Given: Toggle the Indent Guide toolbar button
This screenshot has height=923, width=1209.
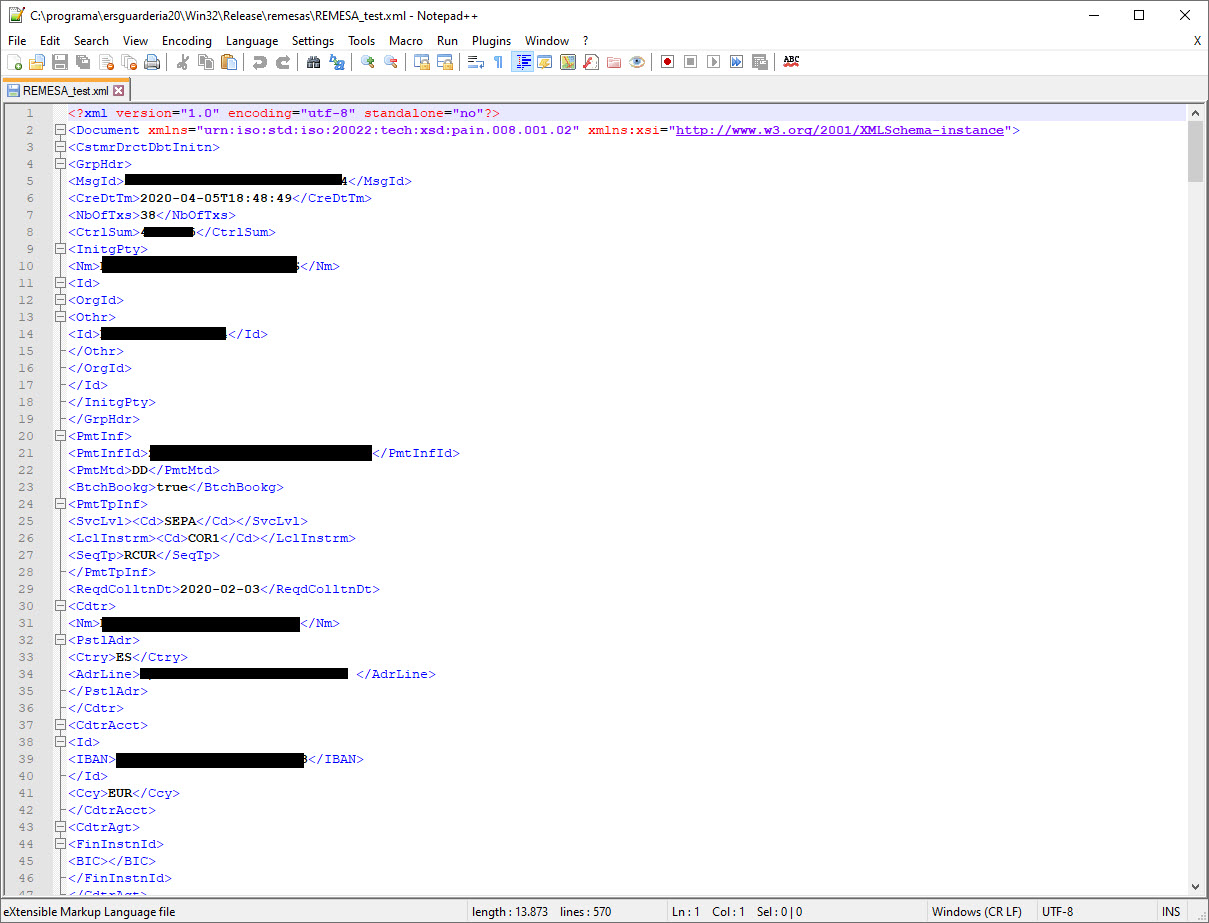Looking at the screenshot, I should [x=522, y=62].
